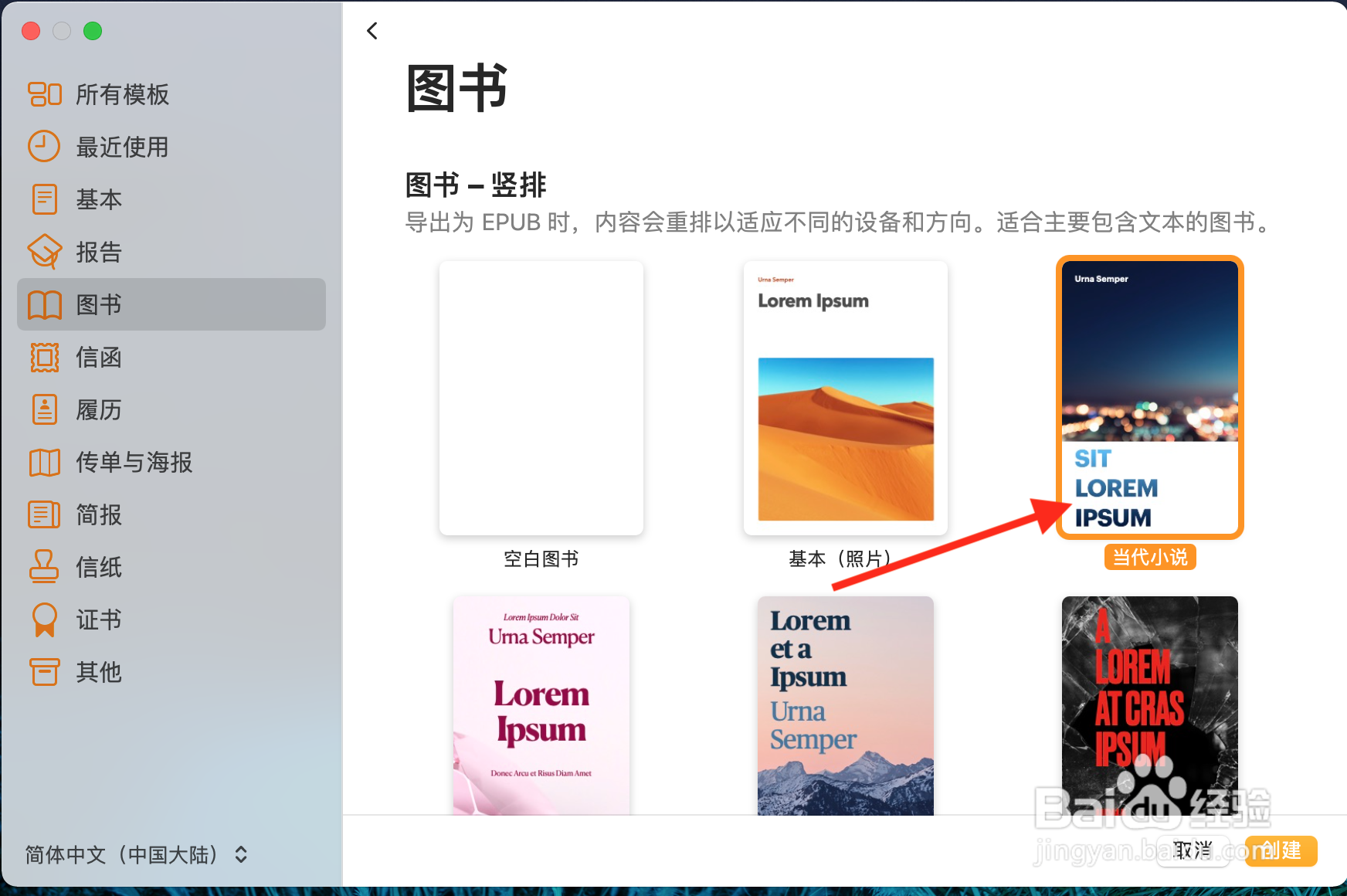Open the language selector dropdown
This screenshot has width=1347, height=896.
pos(135,855)
